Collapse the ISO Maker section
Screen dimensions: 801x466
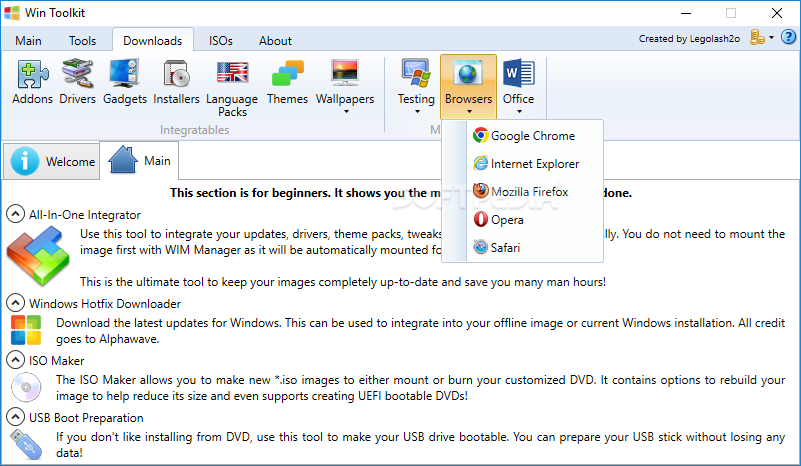click(15, 360)
